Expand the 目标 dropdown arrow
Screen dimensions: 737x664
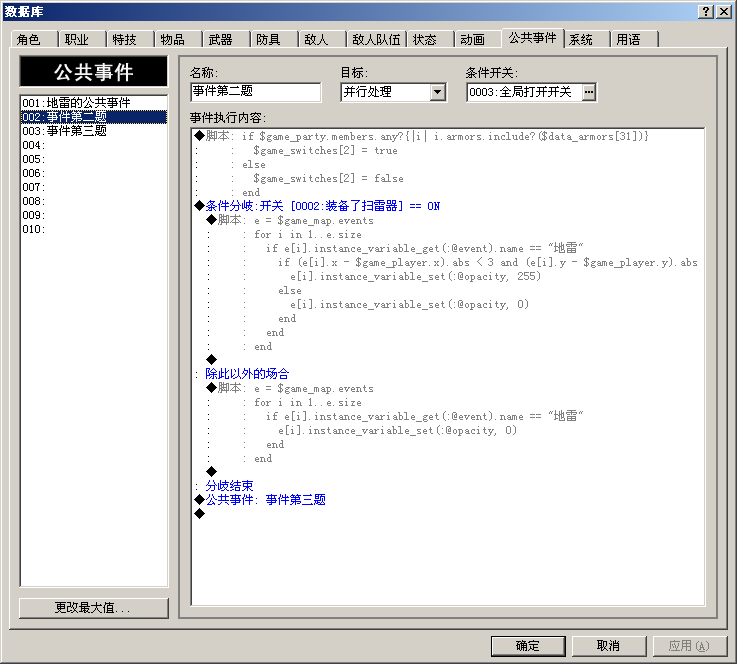[x=438, y=92]
